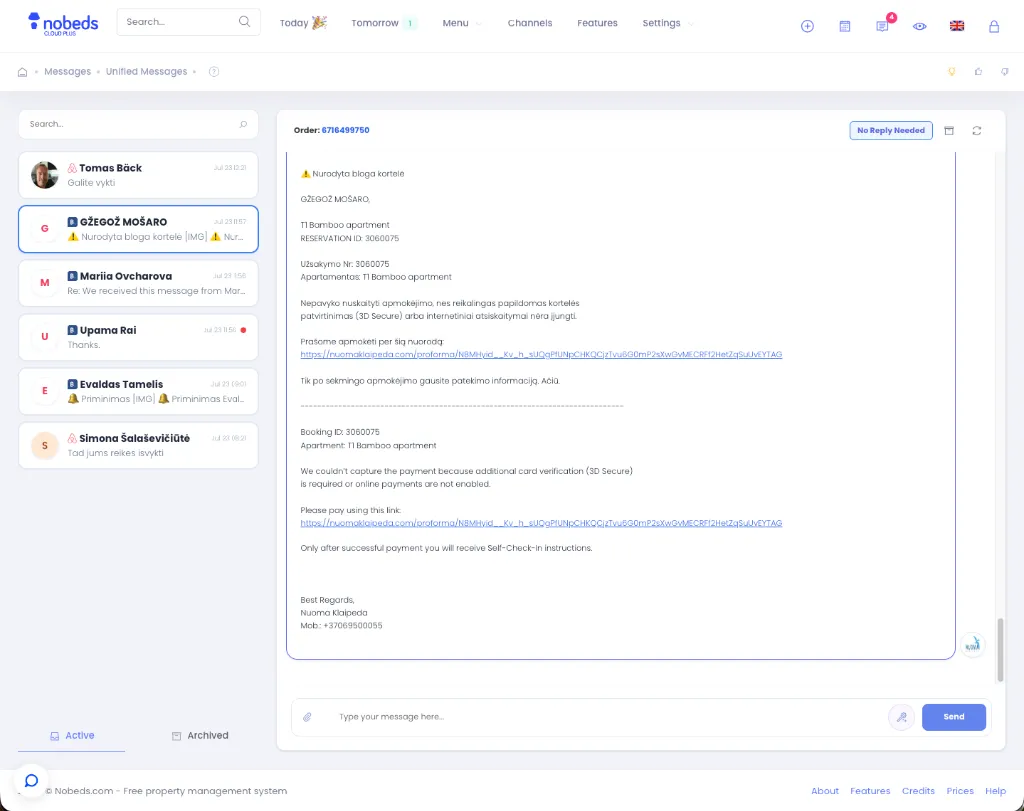Open the Channels menu item
Viewport: 1024px width, 811px height.
pos(530,23)
